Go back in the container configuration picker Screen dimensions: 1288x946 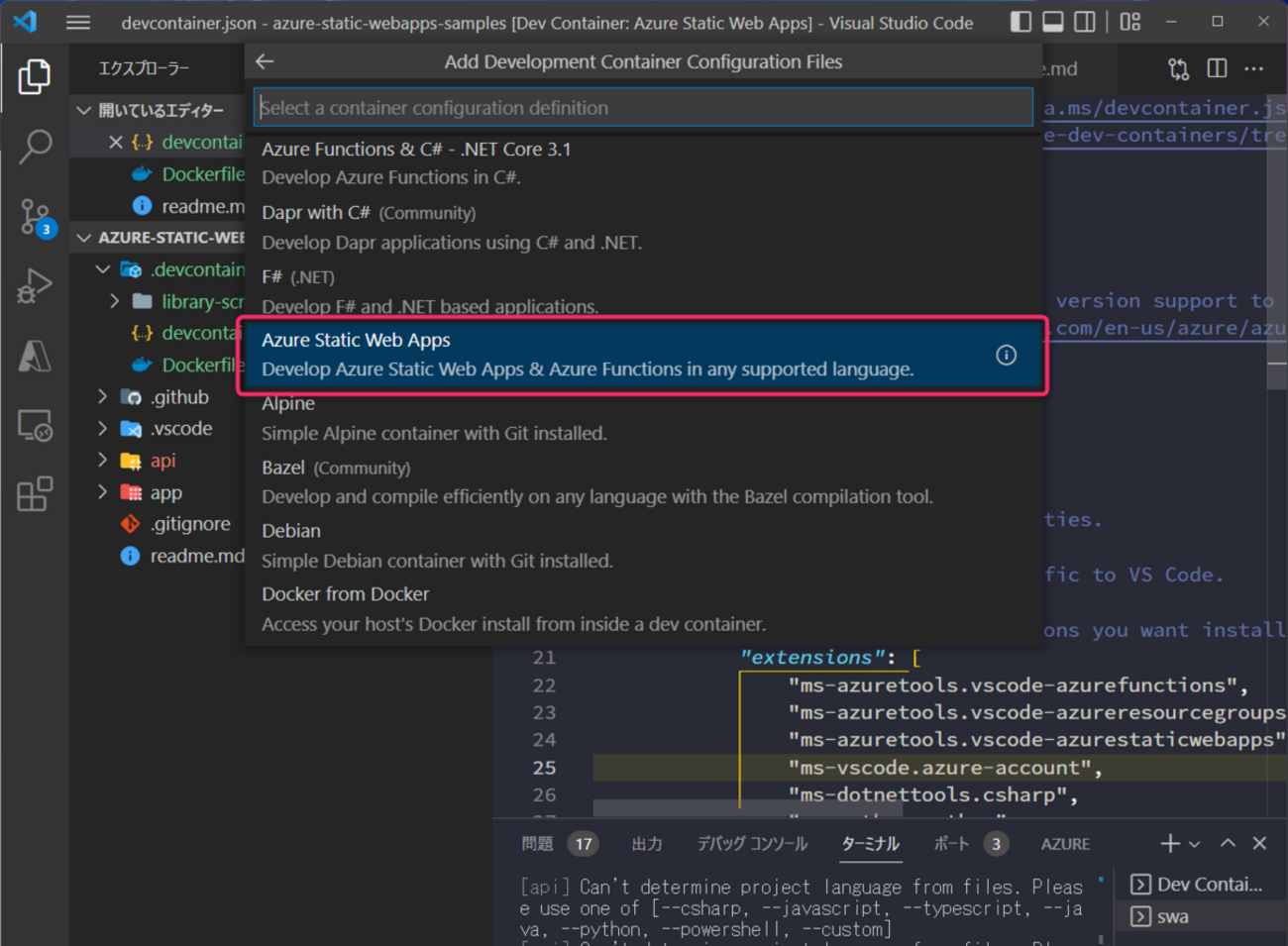(x=265, y=61)
